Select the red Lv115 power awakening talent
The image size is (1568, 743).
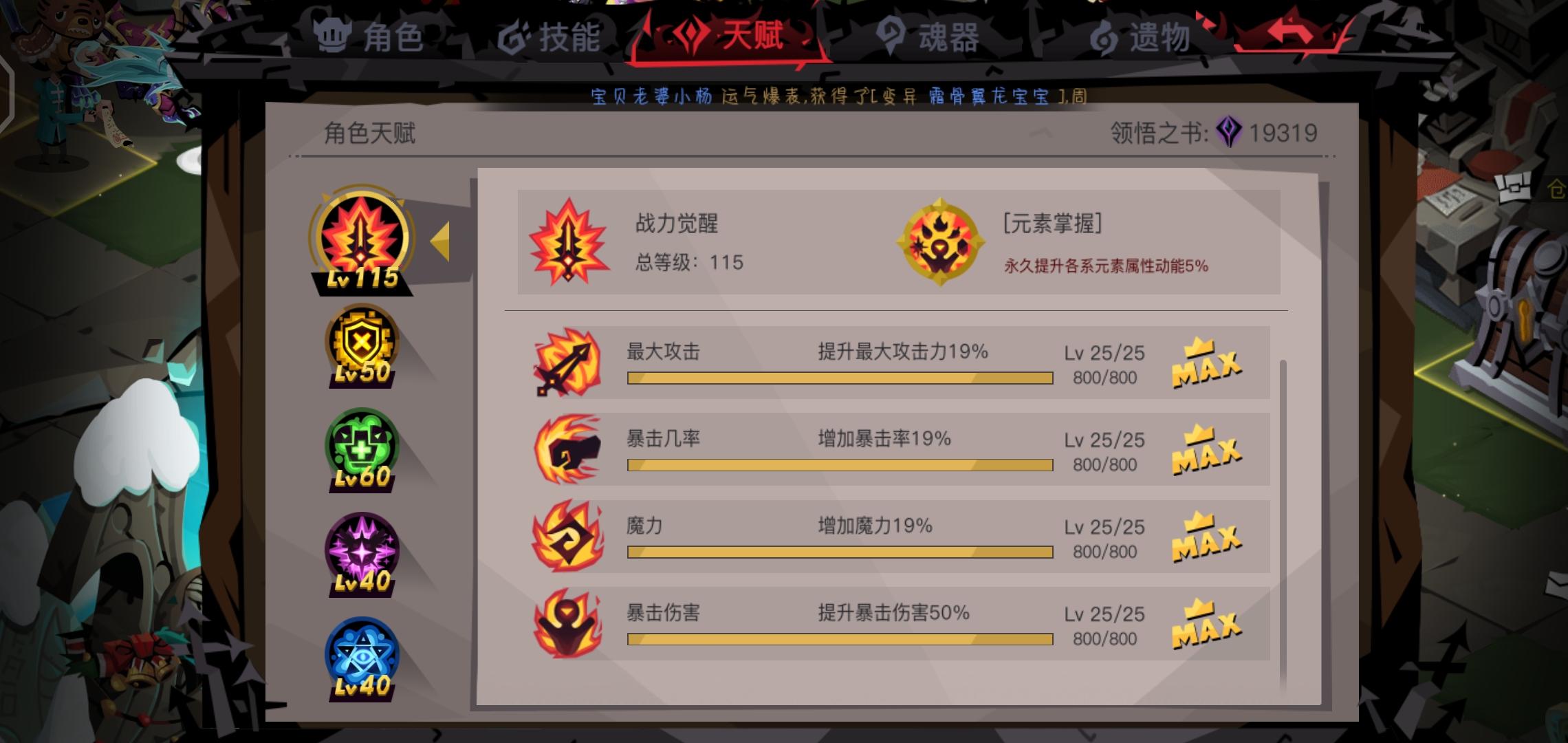point(362,241)
